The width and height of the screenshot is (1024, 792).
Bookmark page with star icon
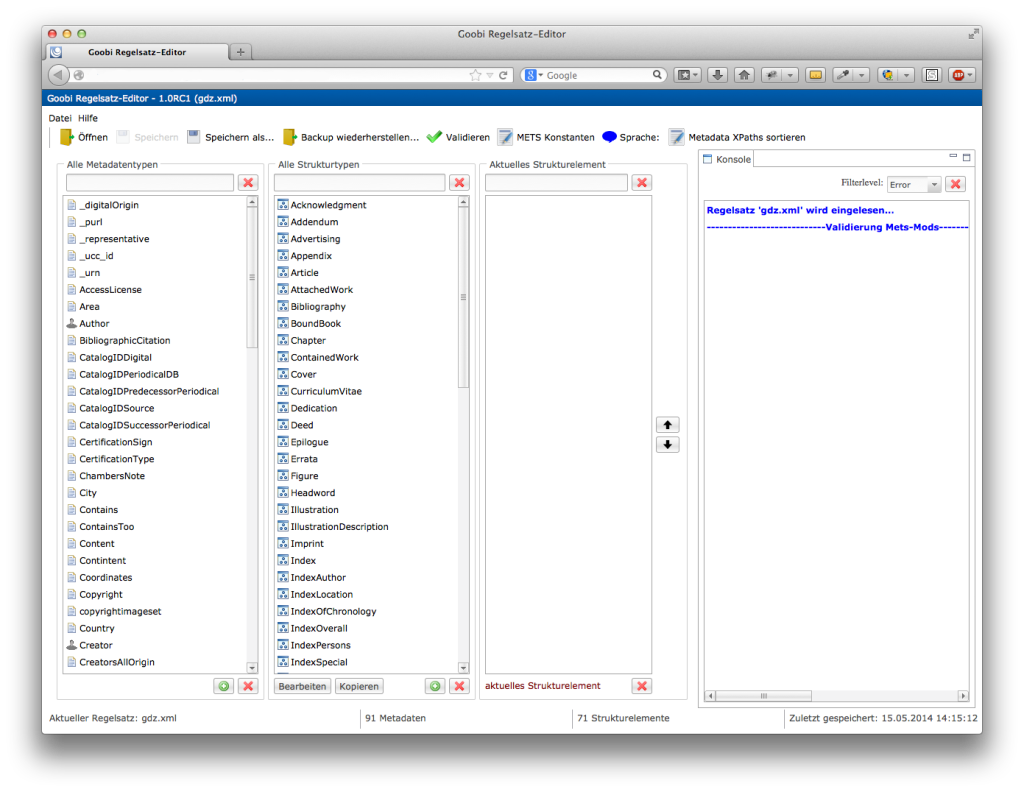click(475, 75)
